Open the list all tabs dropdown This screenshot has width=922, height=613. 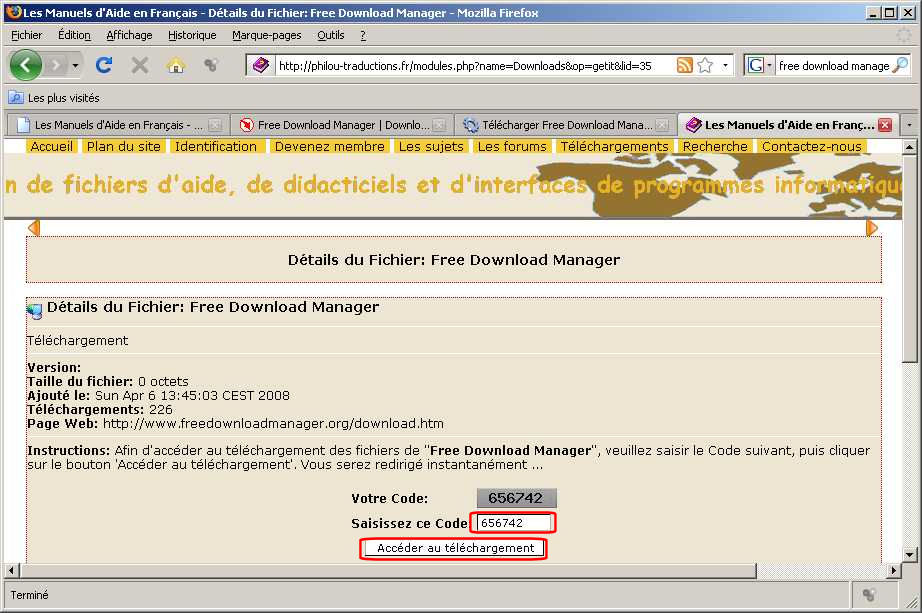909,125
